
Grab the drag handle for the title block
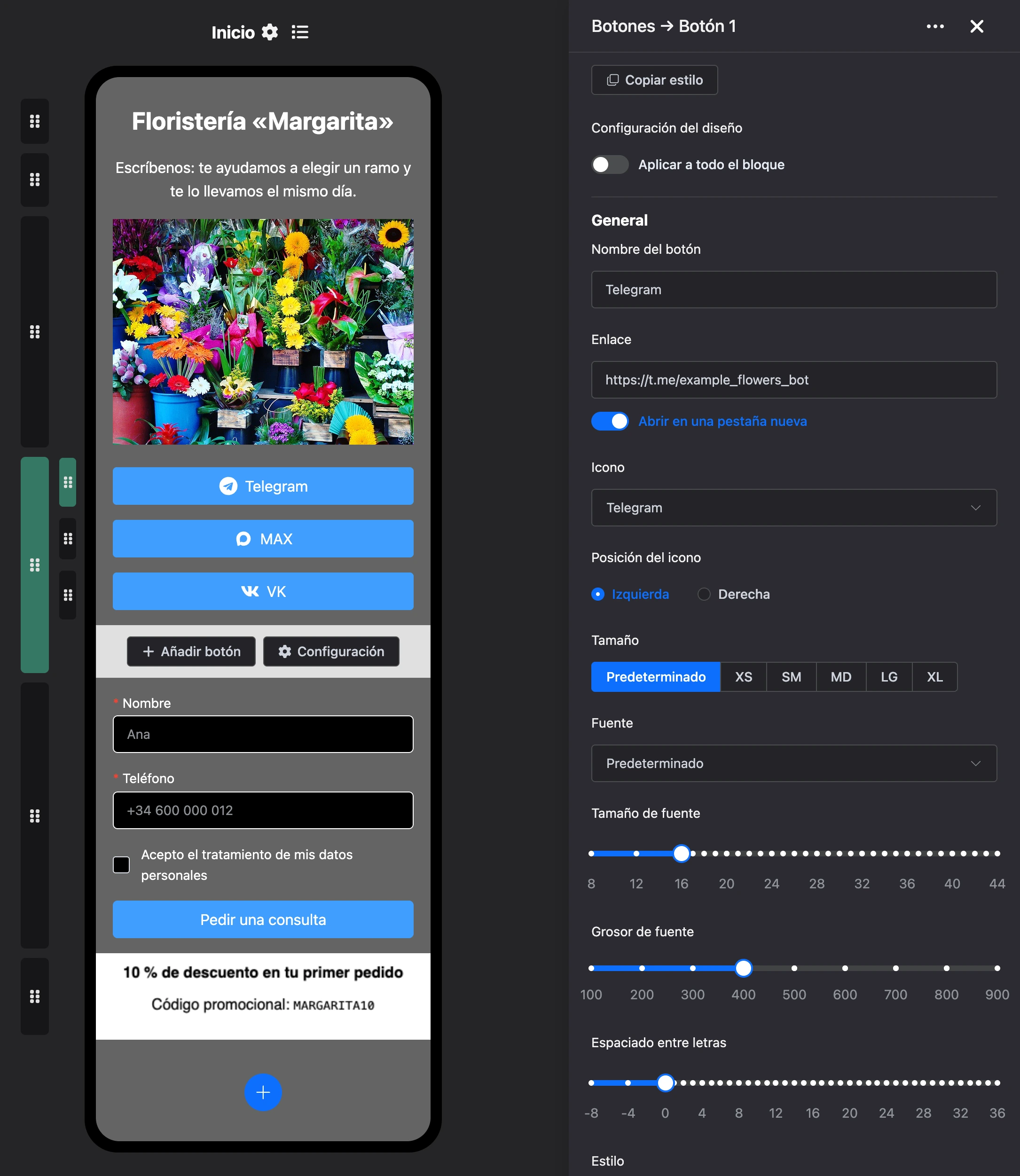point(35,121)
